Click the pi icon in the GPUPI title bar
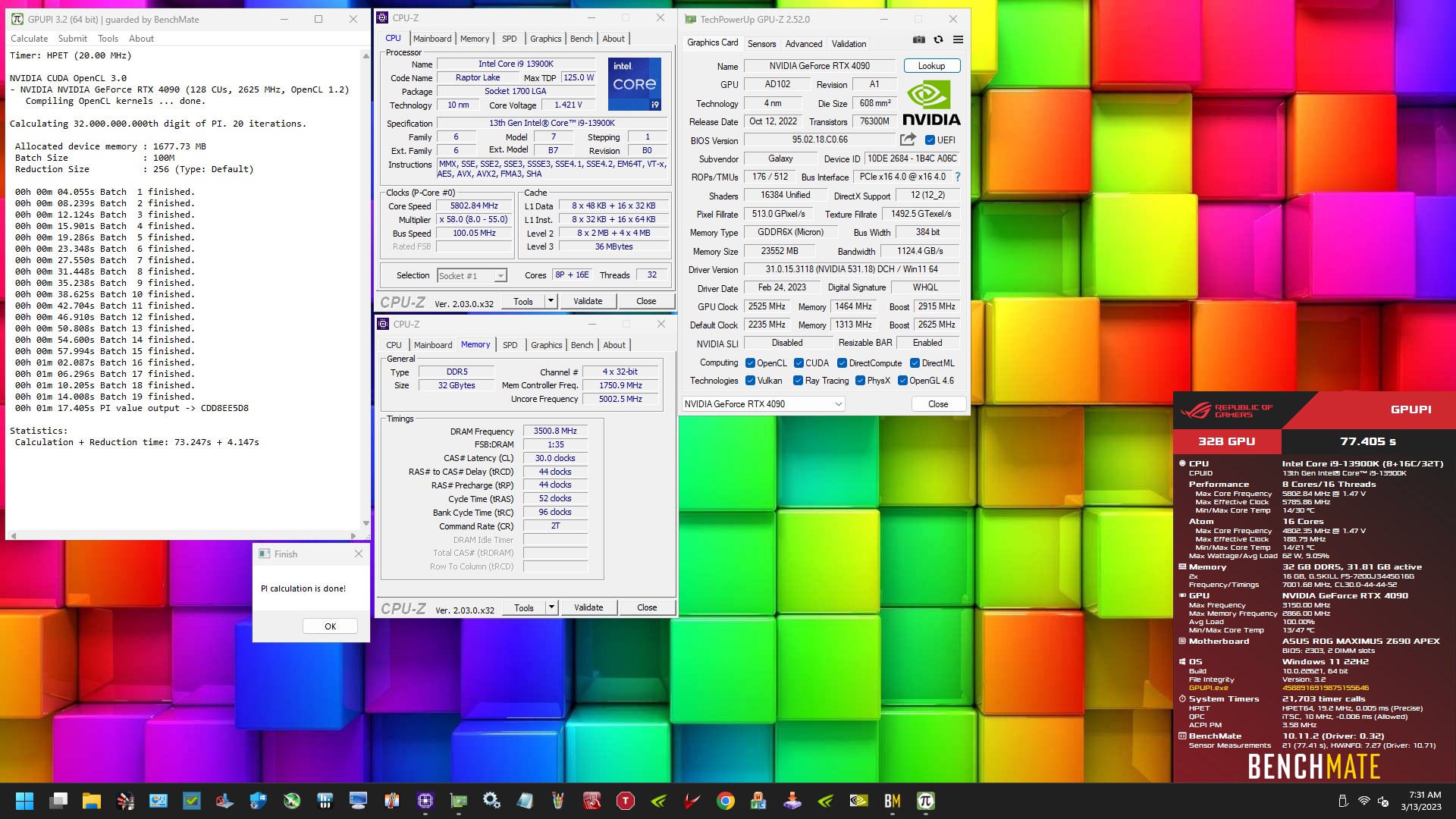This screenshot has width=1456, height=819. tap(17, 19)
